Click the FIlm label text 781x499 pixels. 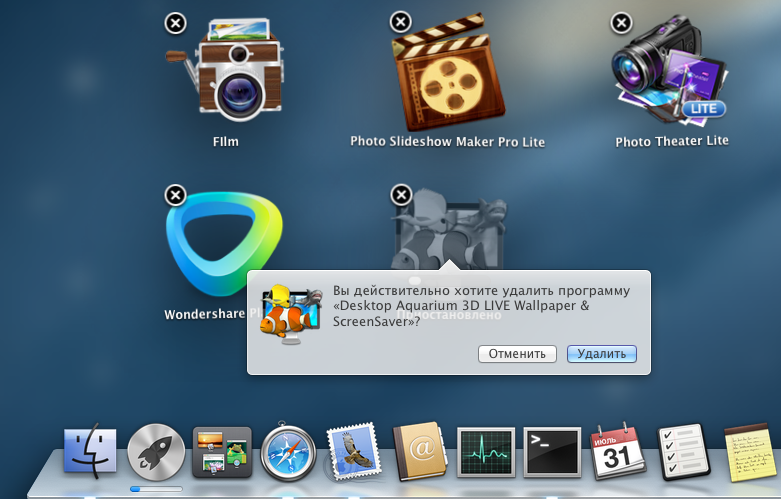click(x=226, y=142)
